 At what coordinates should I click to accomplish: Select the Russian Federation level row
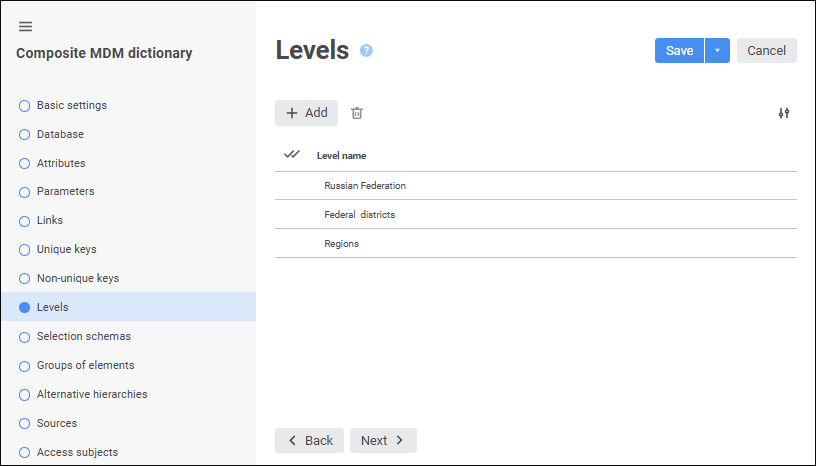click(x=365, y=186)
